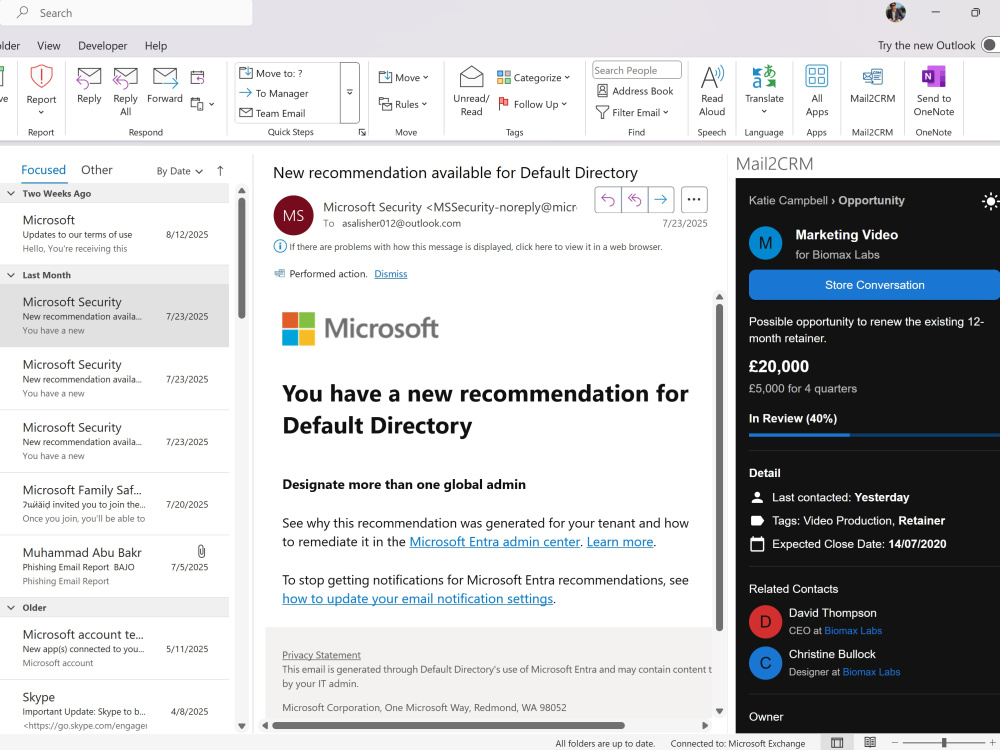Click forward arrow in message header
Screen dimensions: 1000x750
(x=661, y=200)
